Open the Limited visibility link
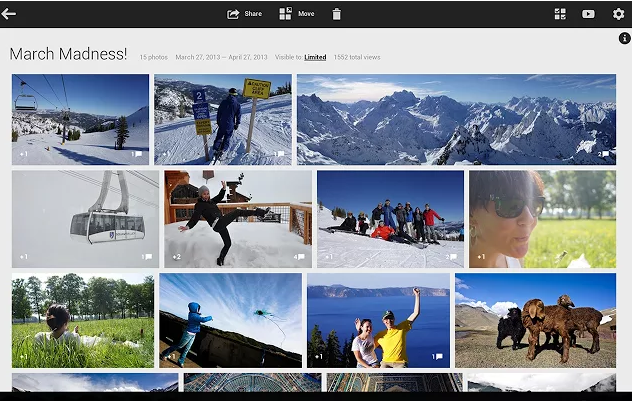The width and height of the screenshot is (632, 402). pyautogui.click(x=315, y=58)
